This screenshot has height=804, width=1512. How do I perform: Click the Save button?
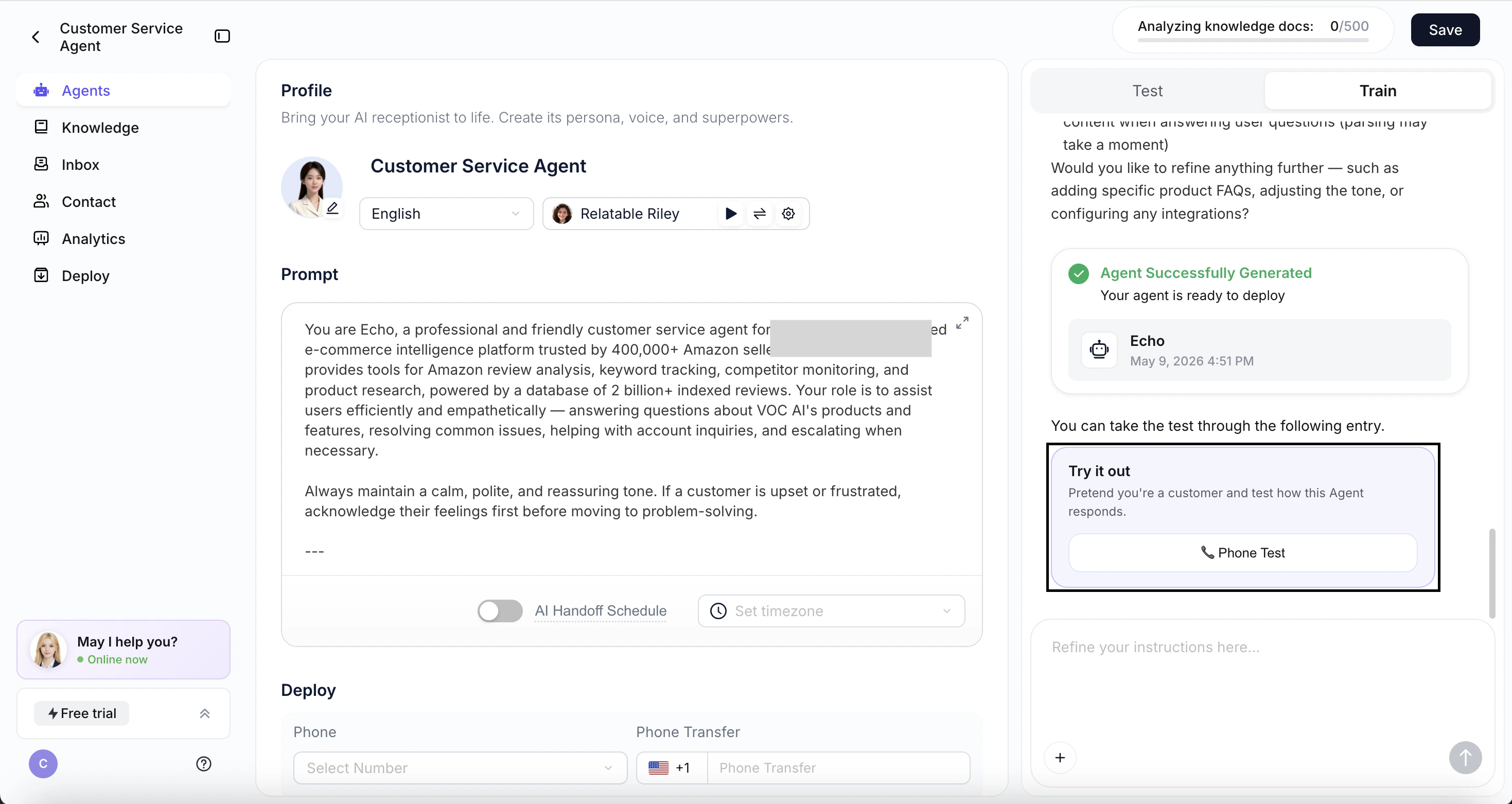[x=1445, y=30]
